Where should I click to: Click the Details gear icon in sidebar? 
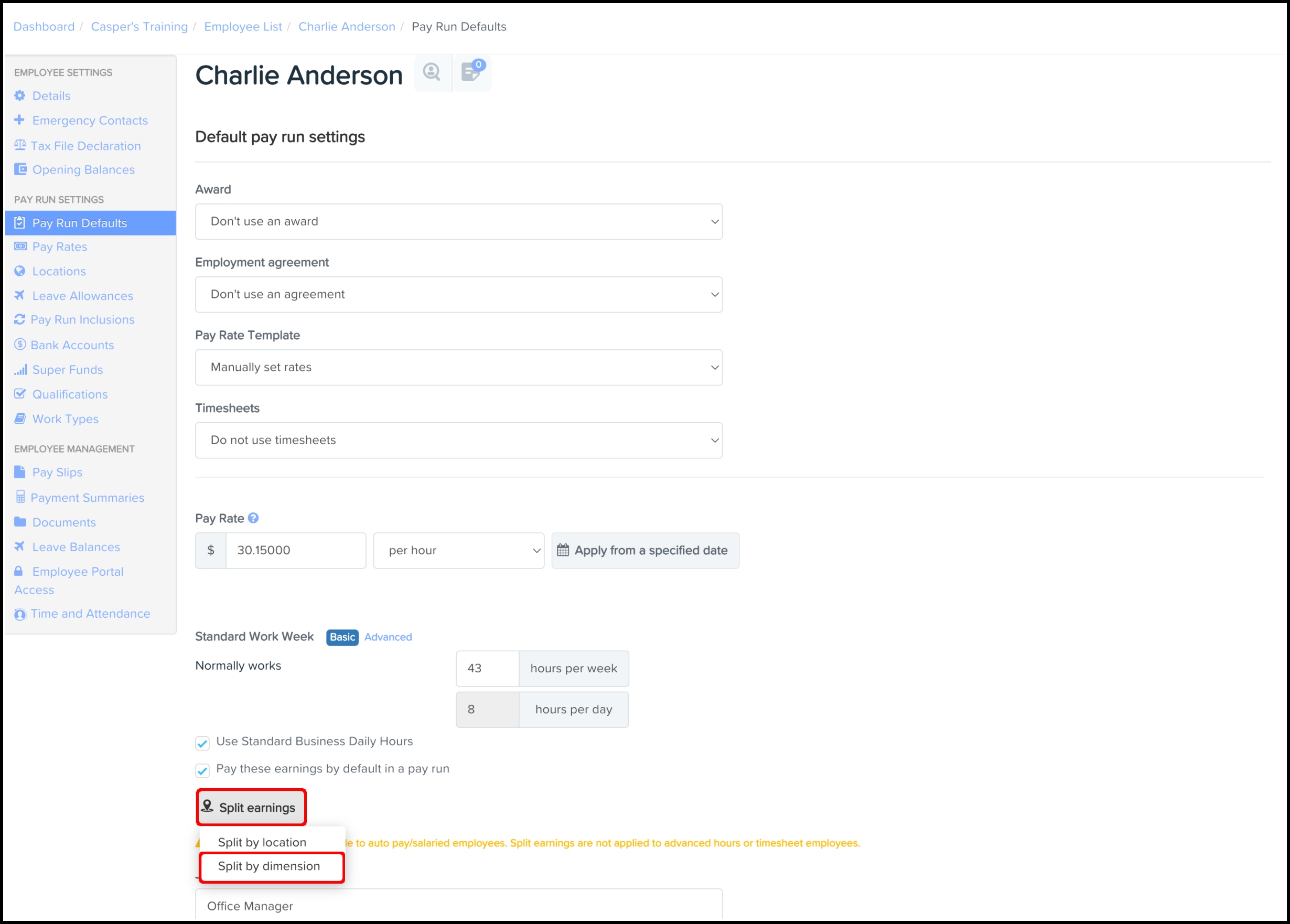20,95
